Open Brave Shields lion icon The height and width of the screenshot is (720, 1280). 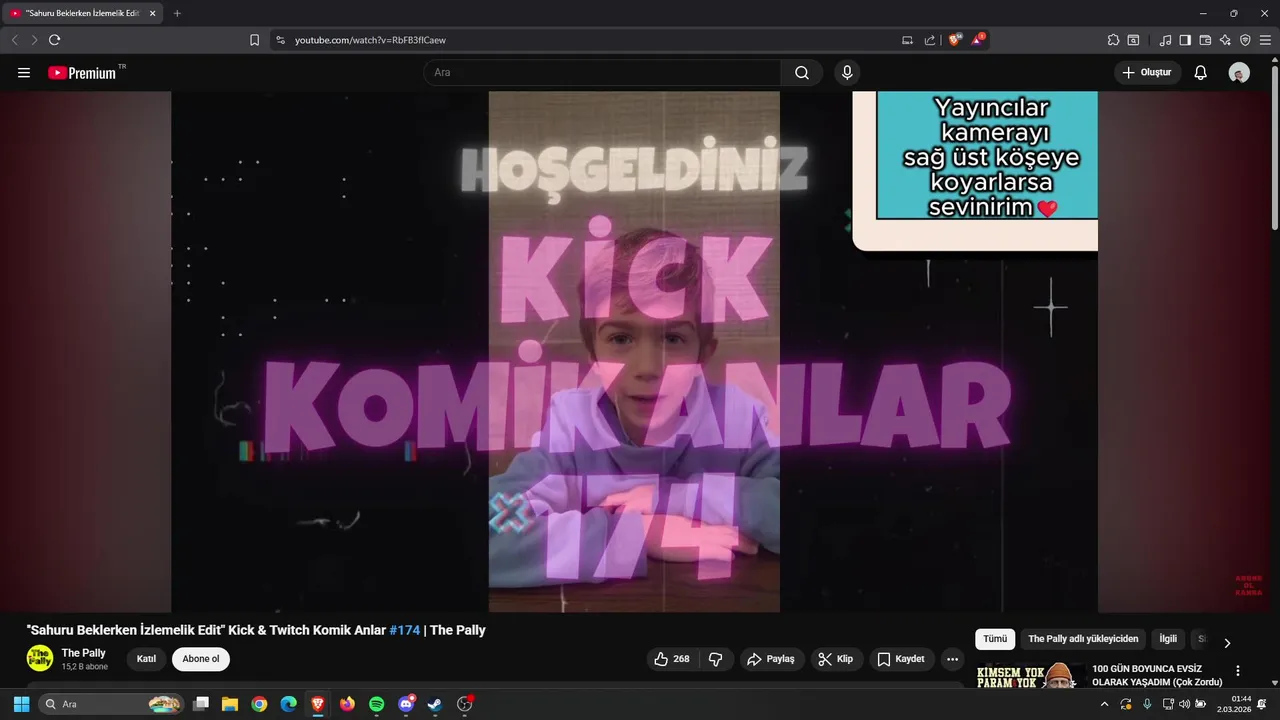click(x=955, y=40)
